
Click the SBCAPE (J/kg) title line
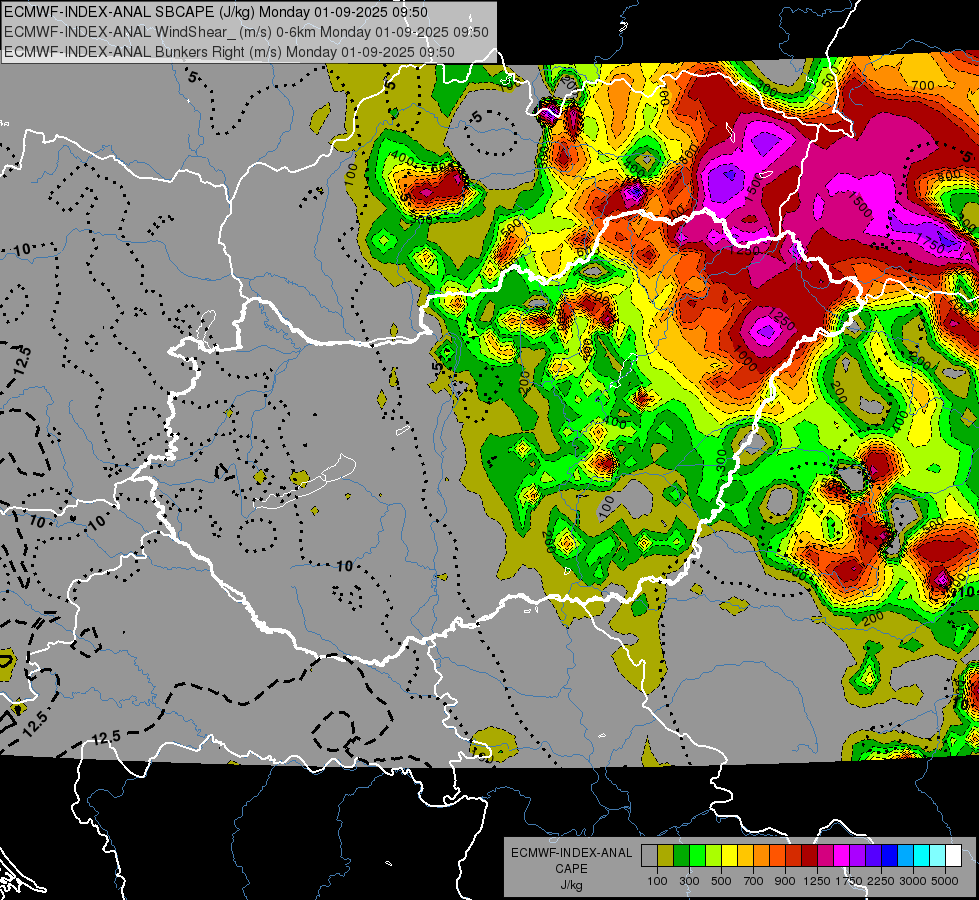[215, 12]
